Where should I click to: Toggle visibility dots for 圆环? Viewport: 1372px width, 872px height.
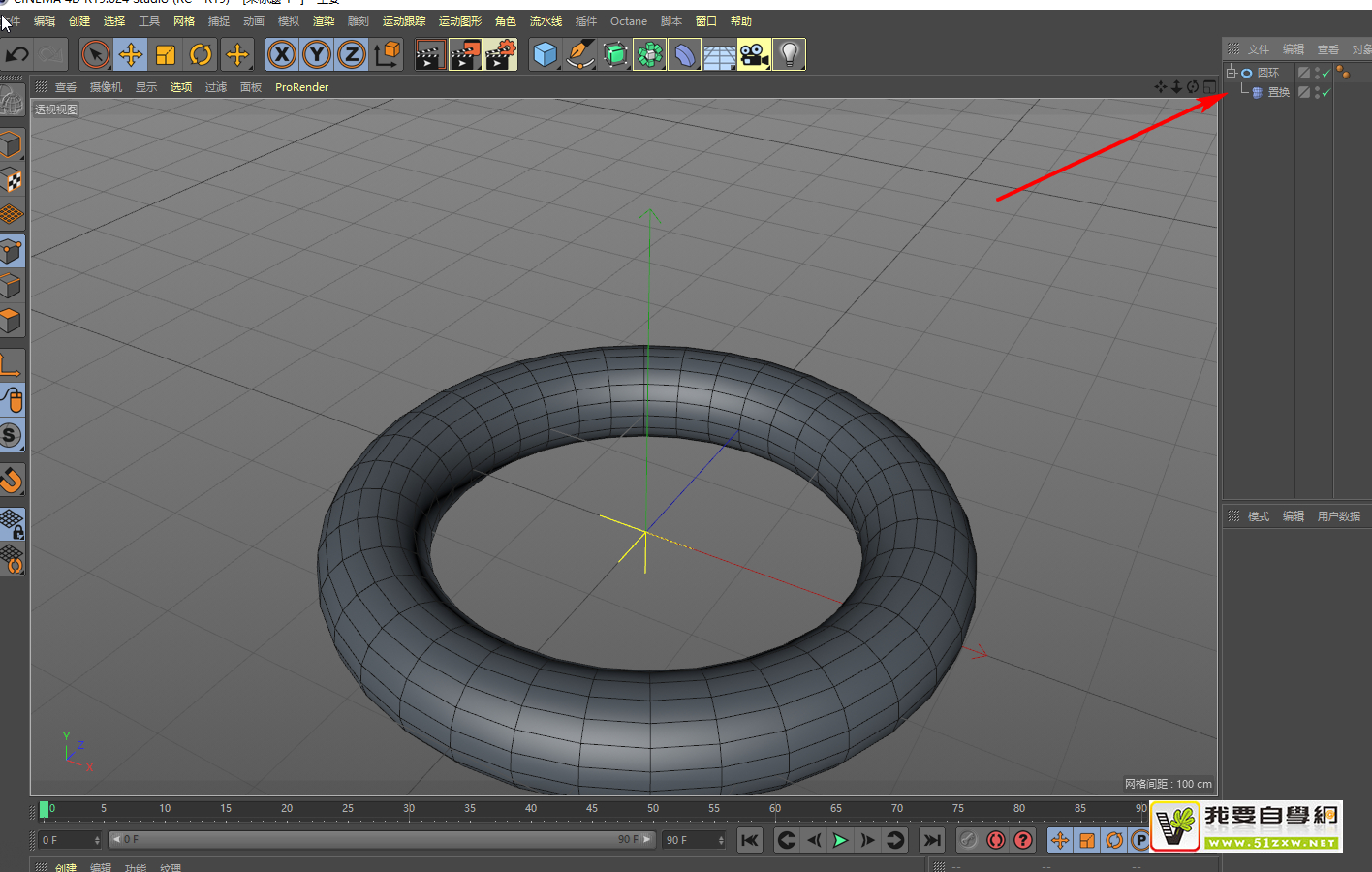1317,73
